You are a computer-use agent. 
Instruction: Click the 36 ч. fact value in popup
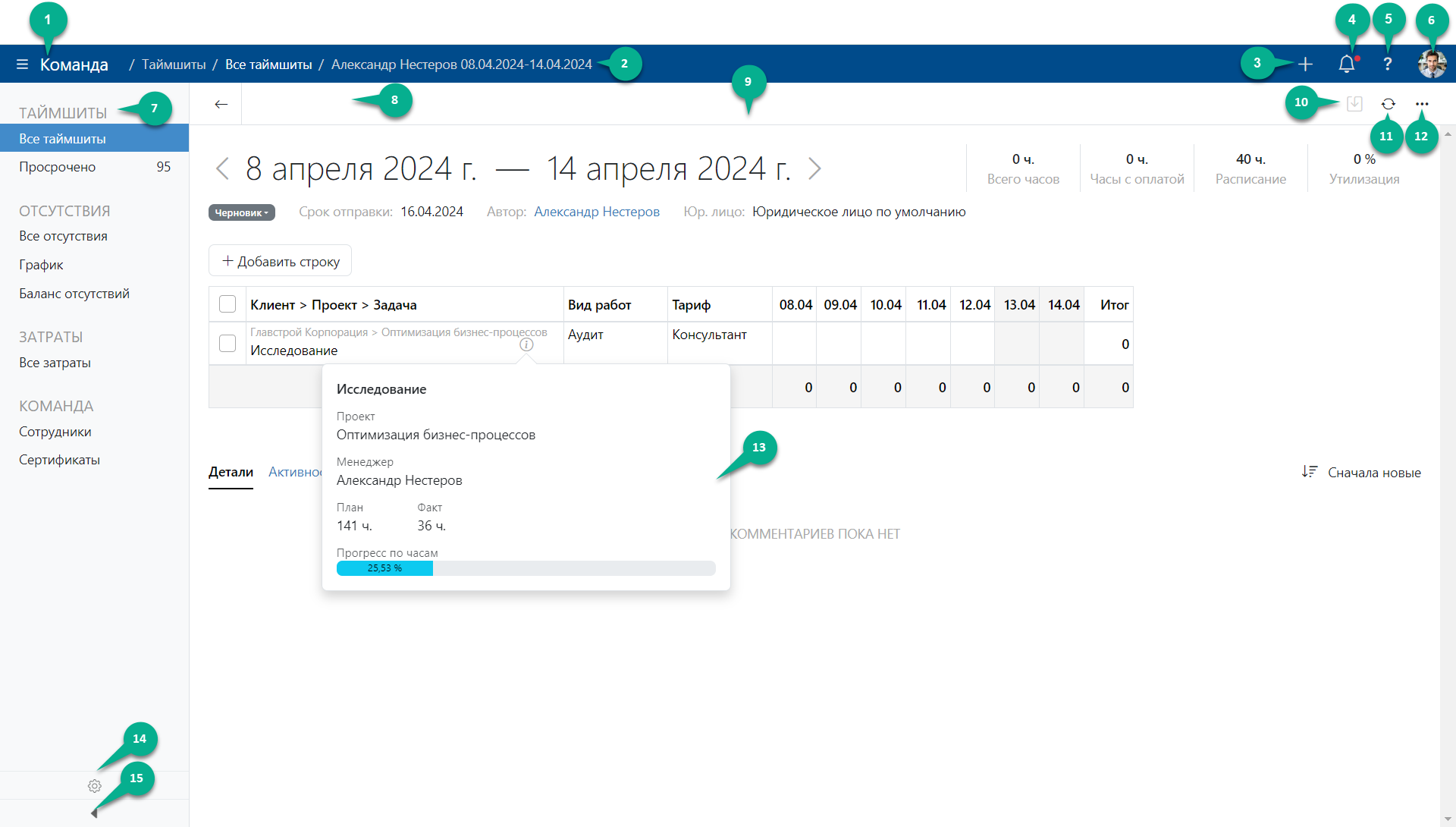tap(431, 526)
